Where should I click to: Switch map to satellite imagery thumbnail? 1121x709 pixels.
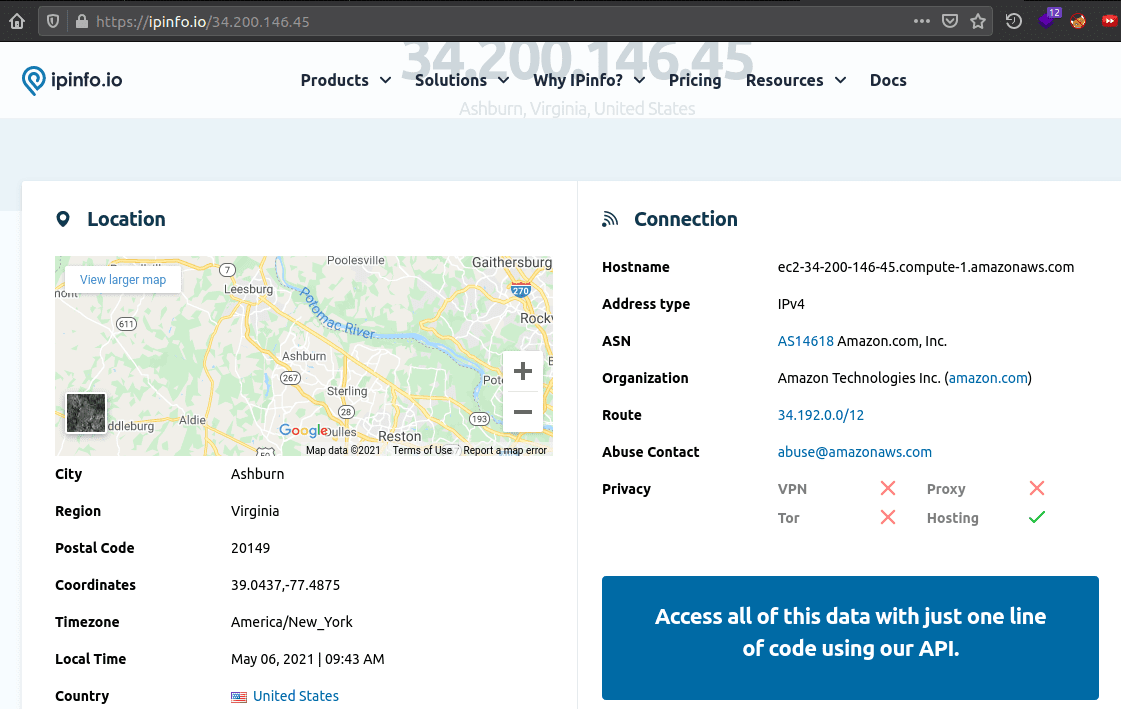(86, 413)
